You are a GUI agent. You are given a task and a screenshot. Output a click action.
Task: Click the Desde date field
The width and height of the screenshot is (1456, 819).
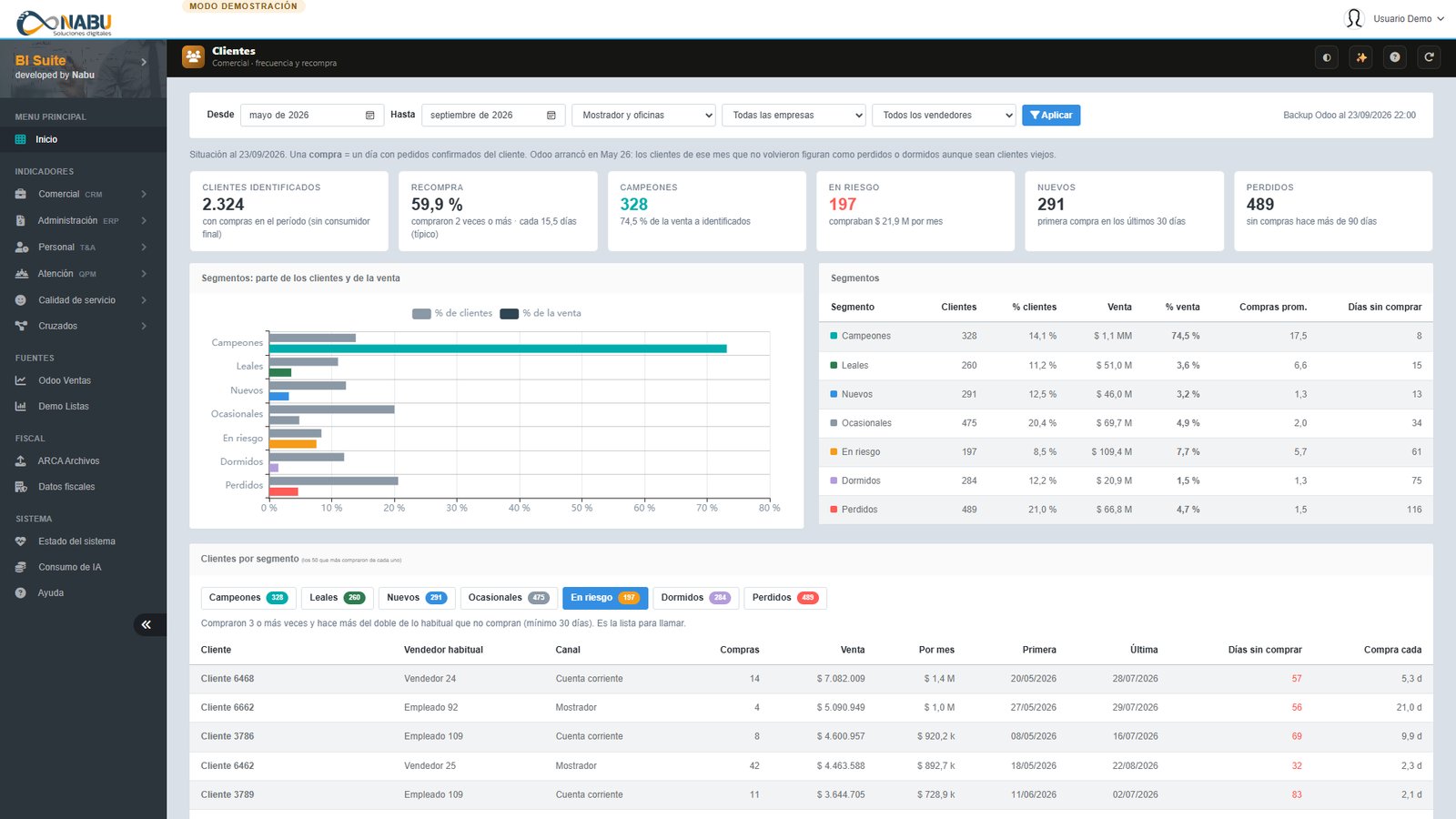tap(312, 116)
